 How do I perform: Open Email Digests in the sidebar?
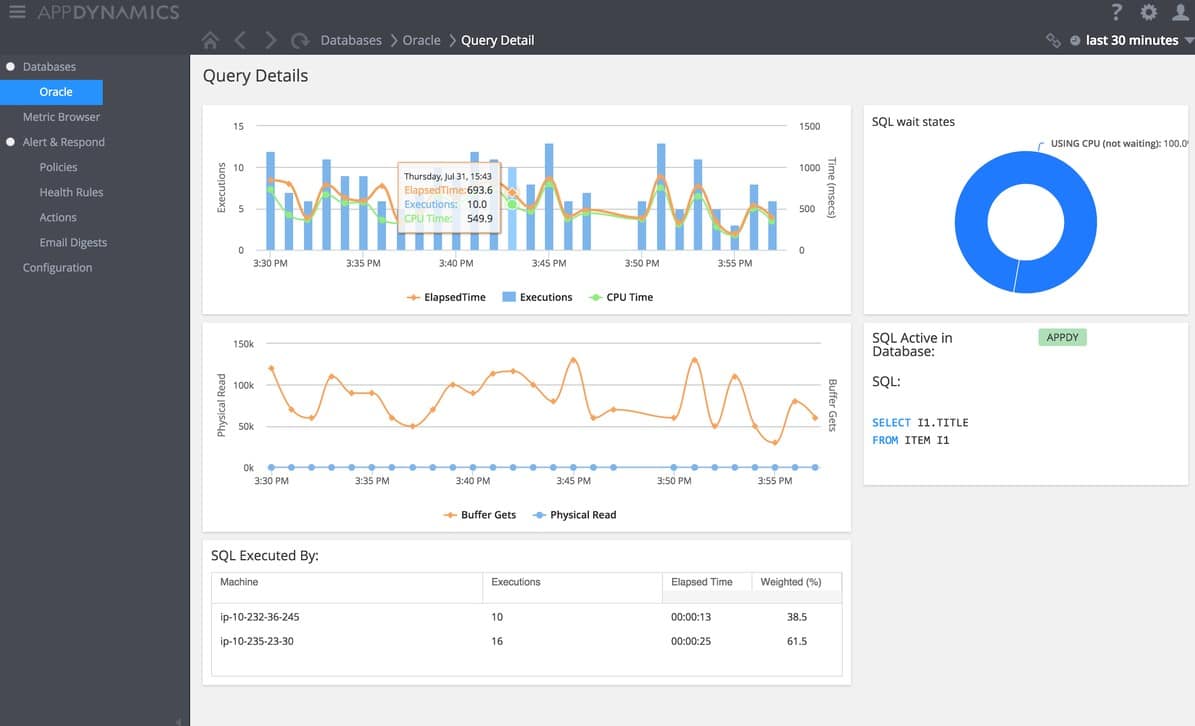pyautogui.click(x=73, y=242)
